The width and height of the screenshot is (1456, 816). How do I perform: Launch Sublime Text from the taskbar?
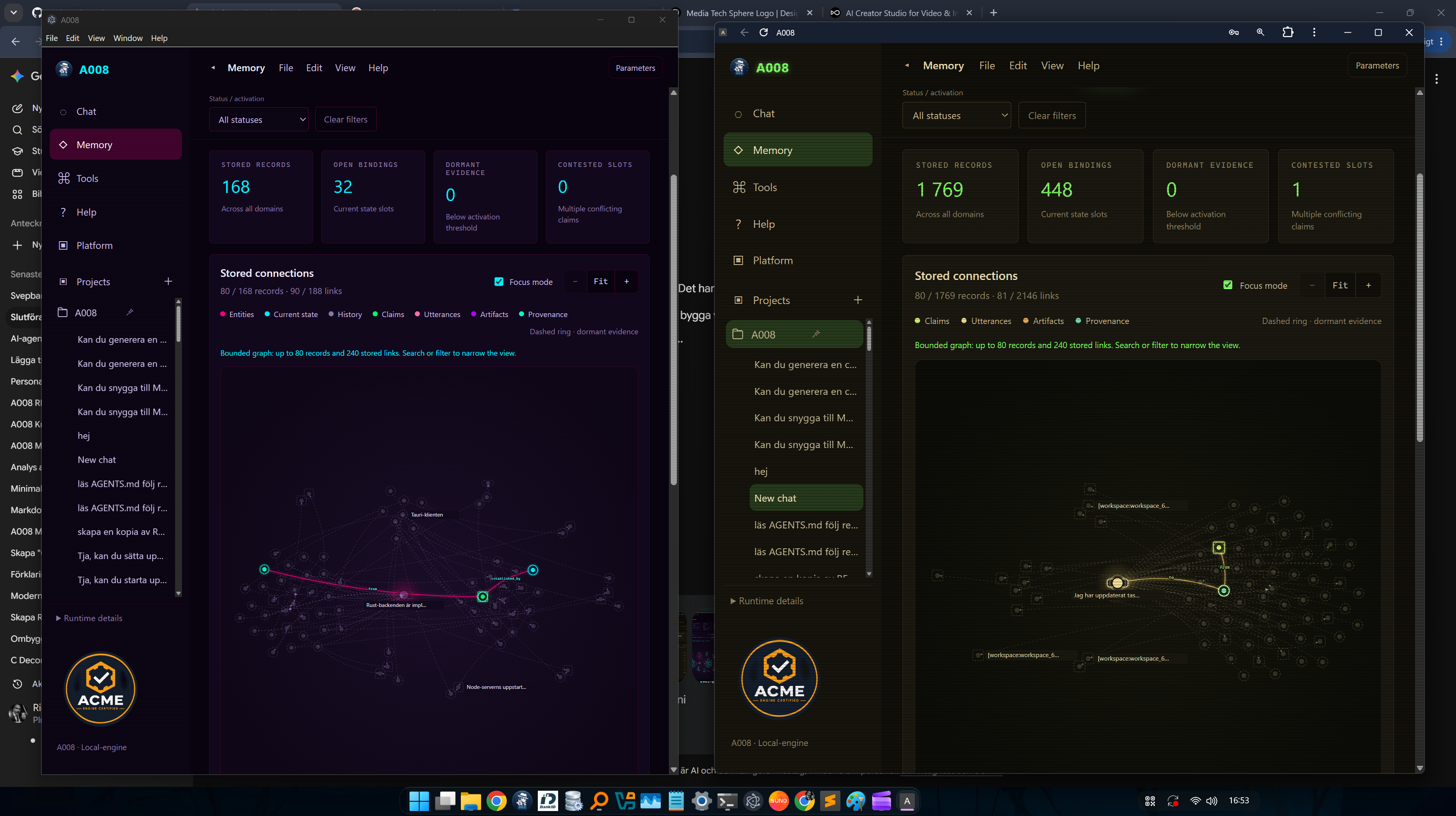click(830, 801)
